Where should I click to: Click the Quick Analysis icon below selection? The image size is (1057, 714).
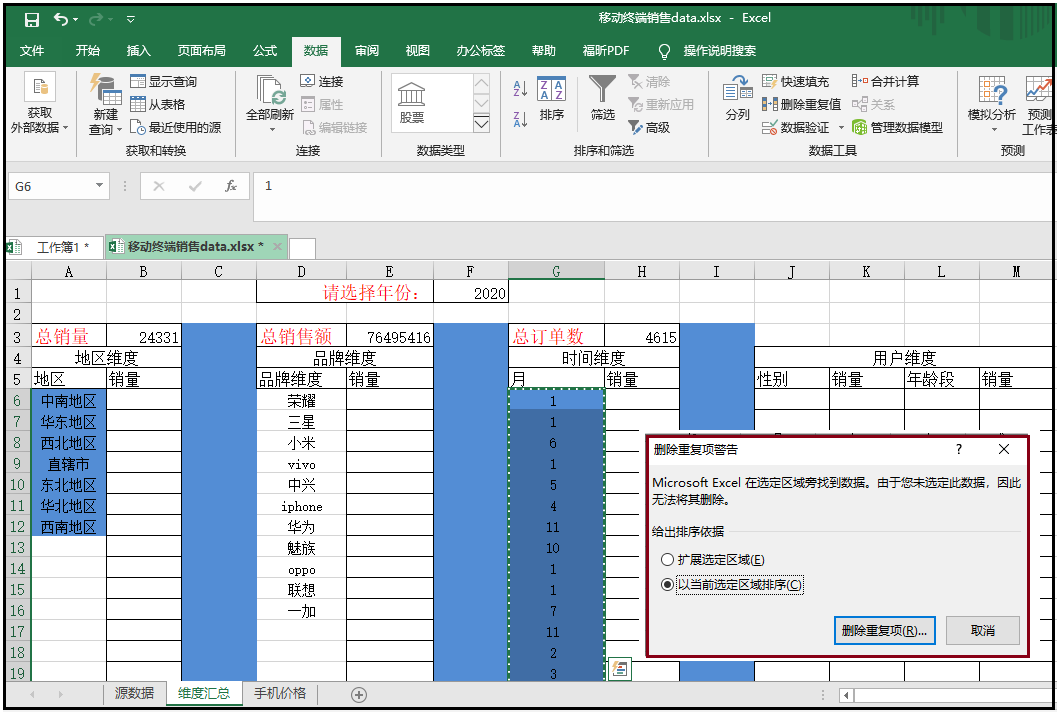620,669
